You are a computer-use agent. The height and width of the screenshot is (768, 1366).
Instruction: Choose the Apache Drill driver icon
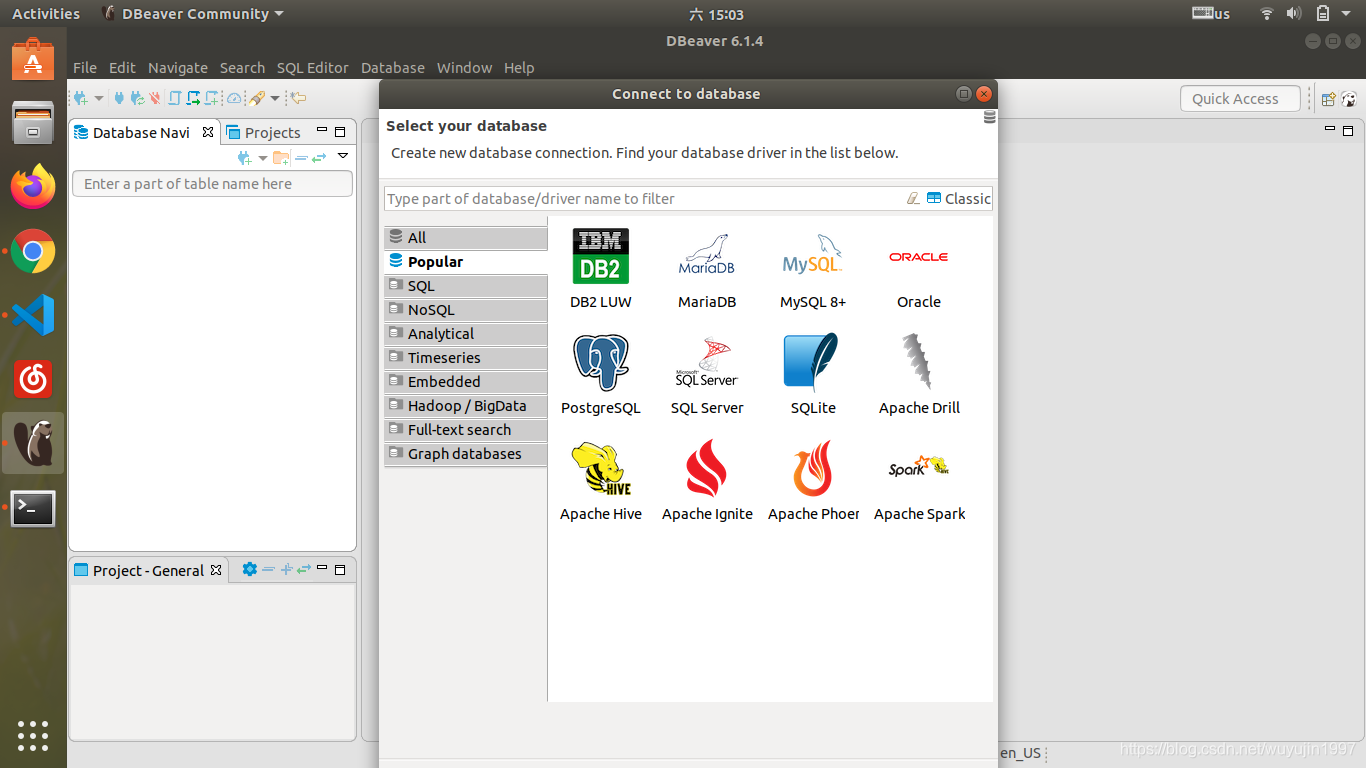coord(919,362)
